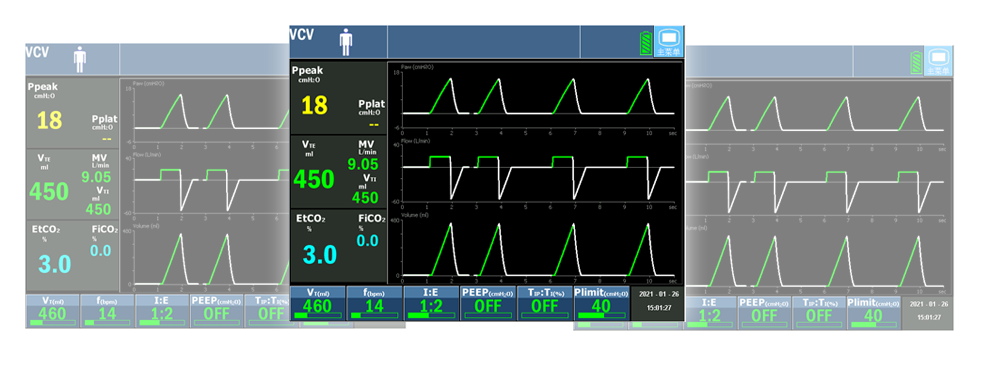
Task: Select the VTE 450 readout in center display
Action: point(314,180)
